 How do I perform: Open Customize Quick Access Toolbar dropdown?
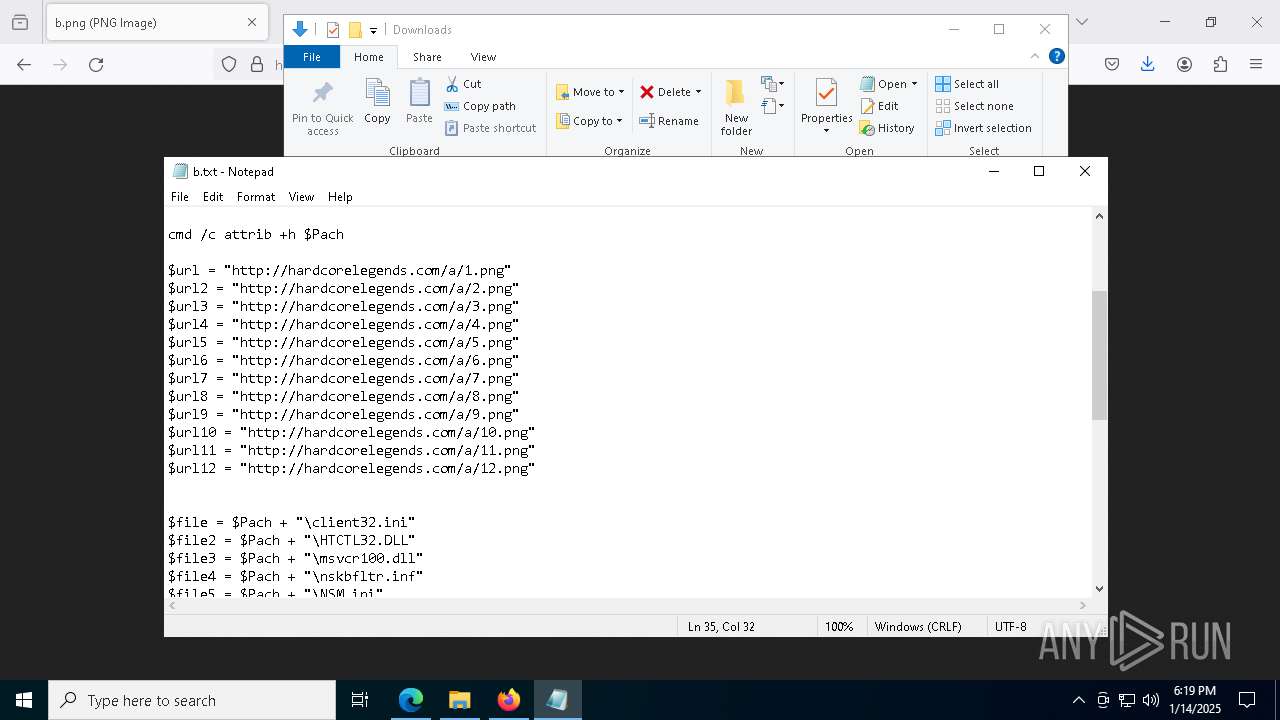(x=373, y=30)
